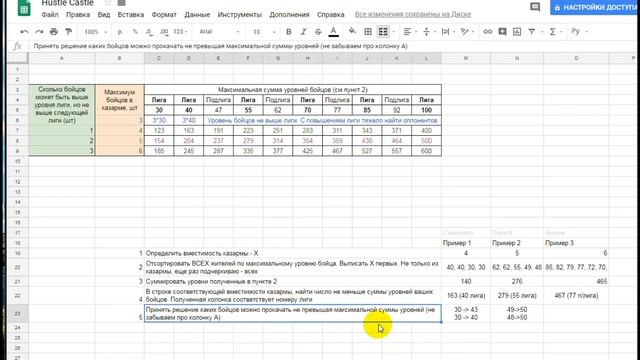
Task: Open the Файл menu
Action: tap(50, 15)
